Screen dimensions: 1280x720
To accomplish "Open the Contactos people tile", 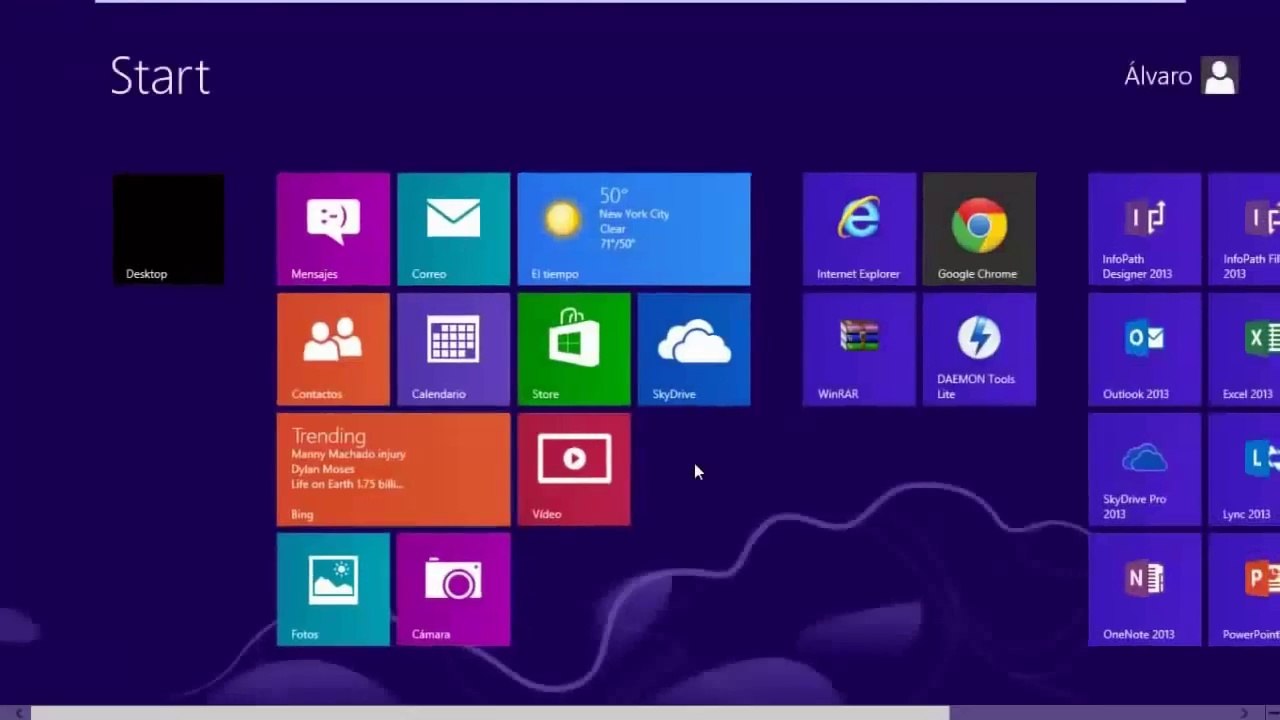I will [x=333, y=349].
